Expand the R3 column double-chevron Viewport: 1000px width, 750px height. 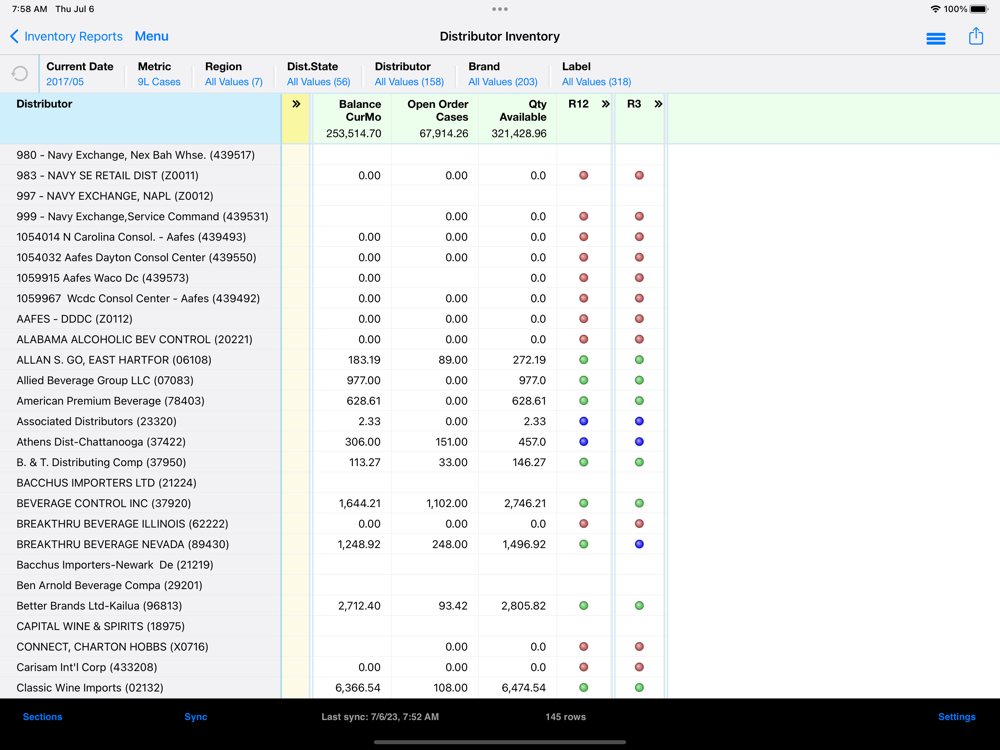point(658,104)
